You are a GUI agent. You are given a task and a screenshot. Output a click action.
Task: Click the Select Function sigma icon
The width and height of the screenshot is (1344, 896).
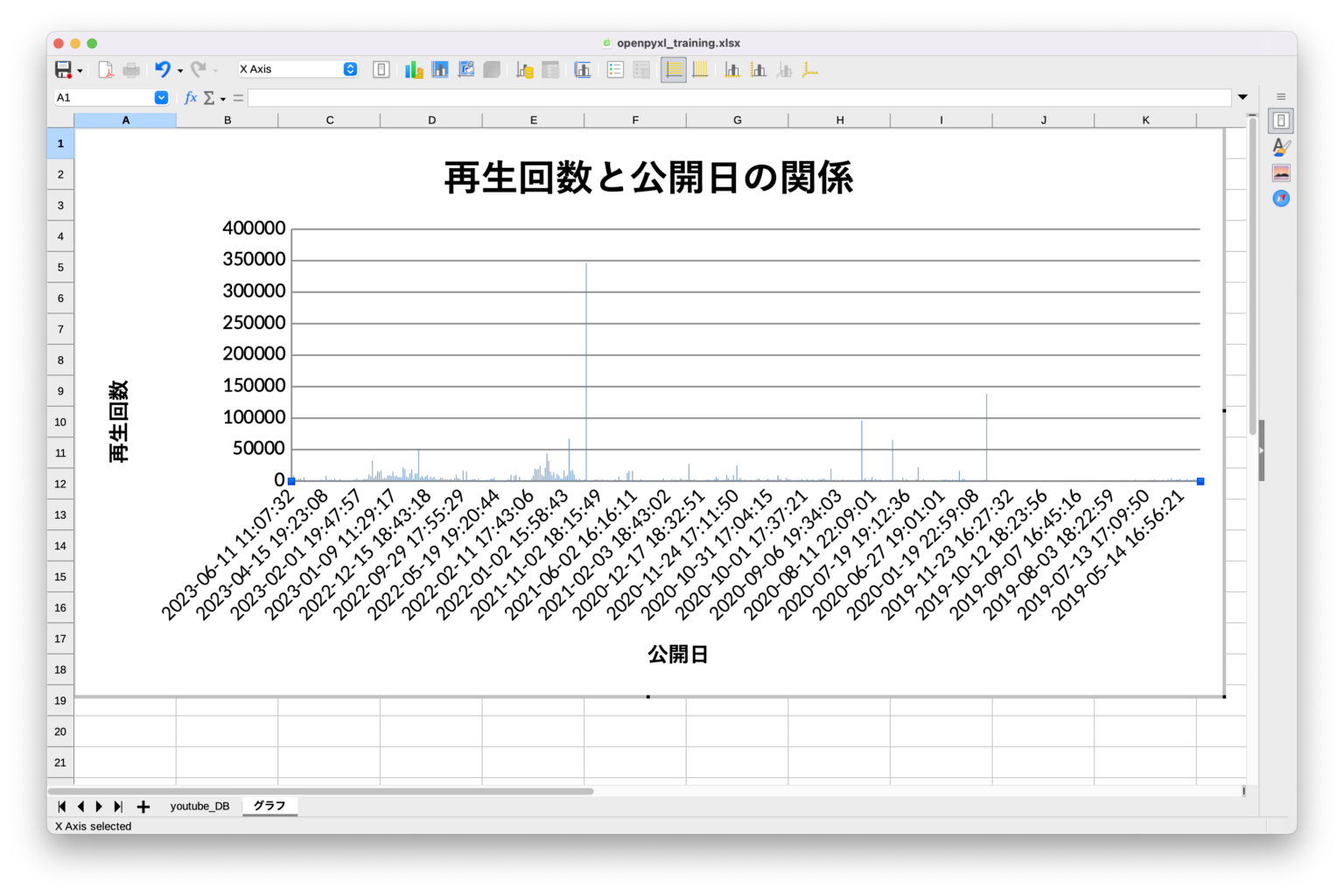[x=210, y=97]
